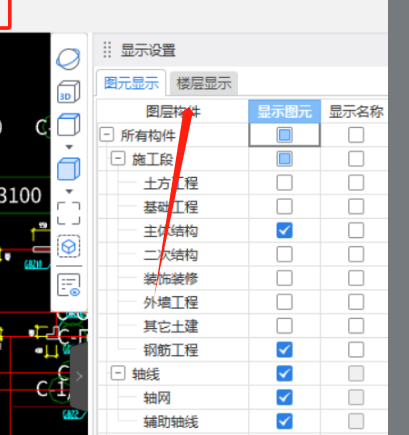
Task: Enable 显示图元 for 装饰装修
Action: click(284, 278)
